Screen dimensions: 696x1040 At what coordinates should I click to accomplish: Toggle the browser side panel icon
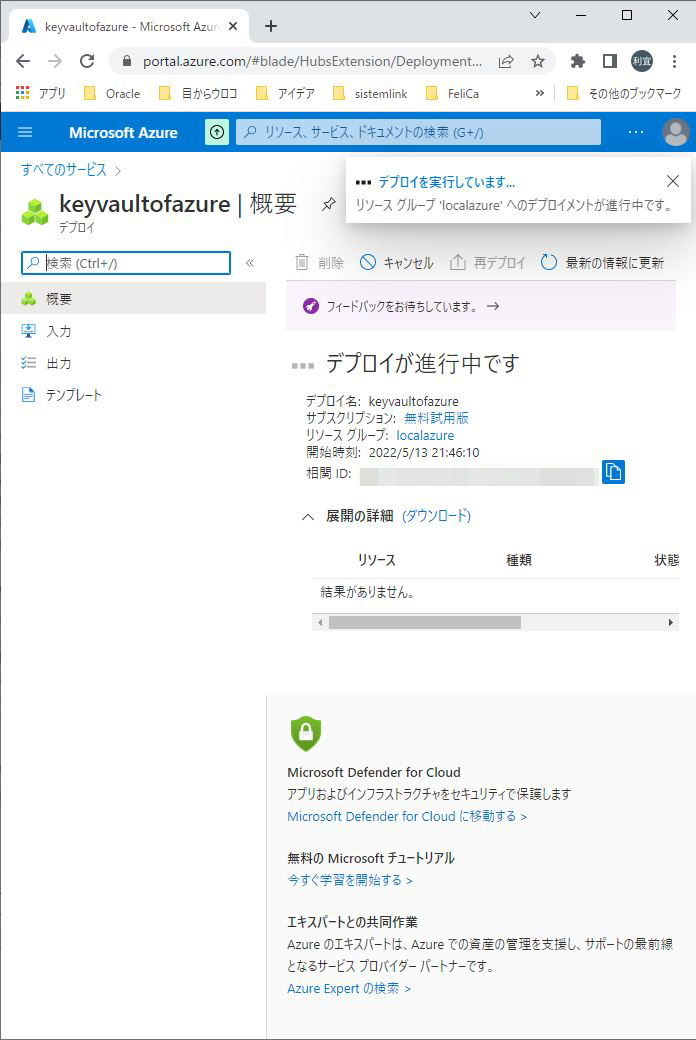point(609,61)
